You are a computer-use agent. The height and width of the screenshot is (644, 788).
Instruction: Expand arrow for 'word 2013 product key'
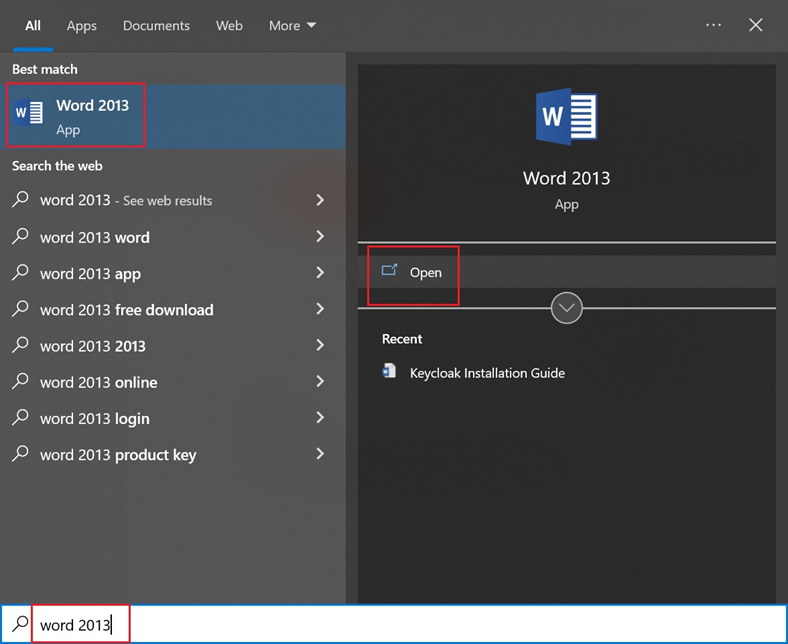pos(320,454)
